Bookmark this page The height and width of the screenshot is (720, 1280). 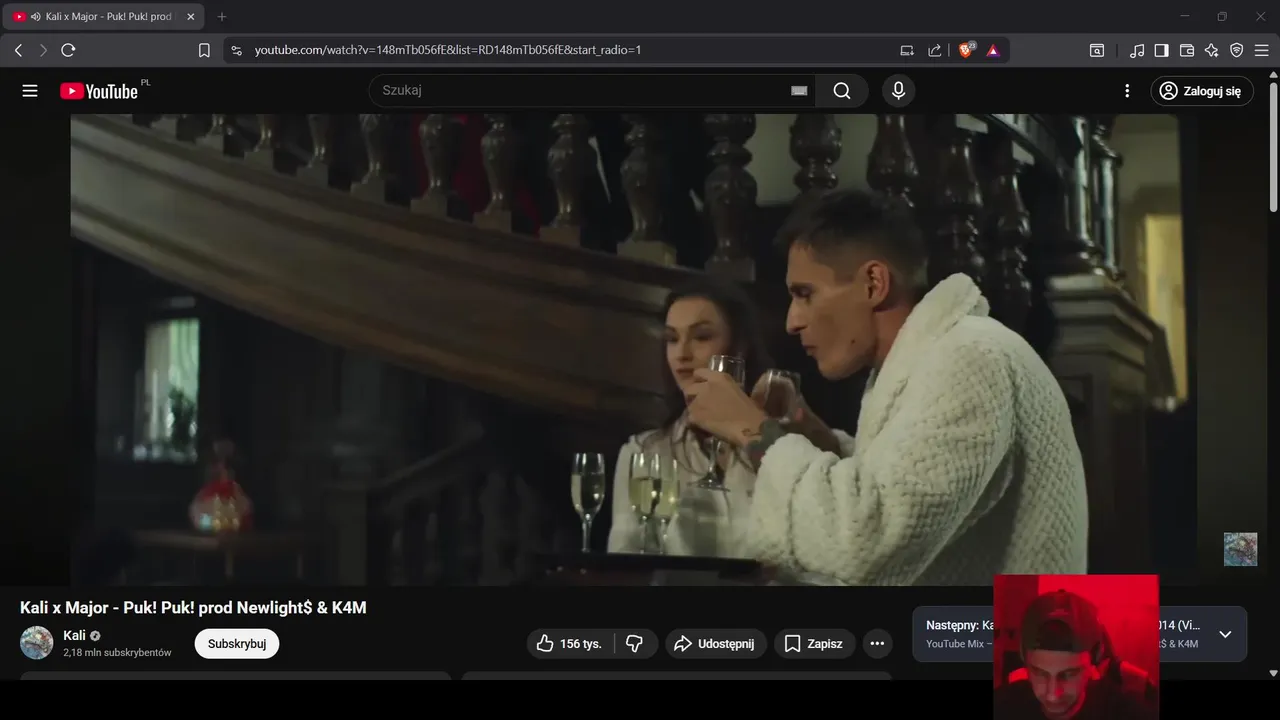pyautogui.click(x=204, y=50)
